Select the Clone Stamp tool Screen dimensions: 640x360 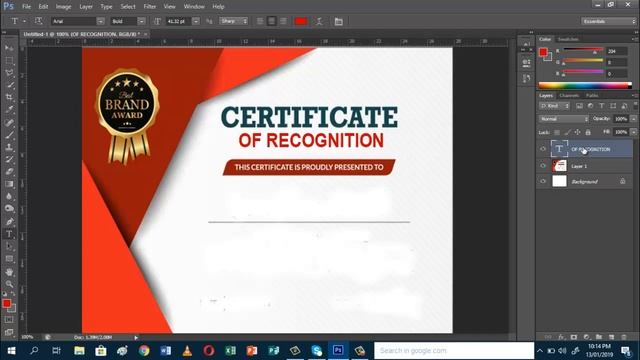click(9, 147)
